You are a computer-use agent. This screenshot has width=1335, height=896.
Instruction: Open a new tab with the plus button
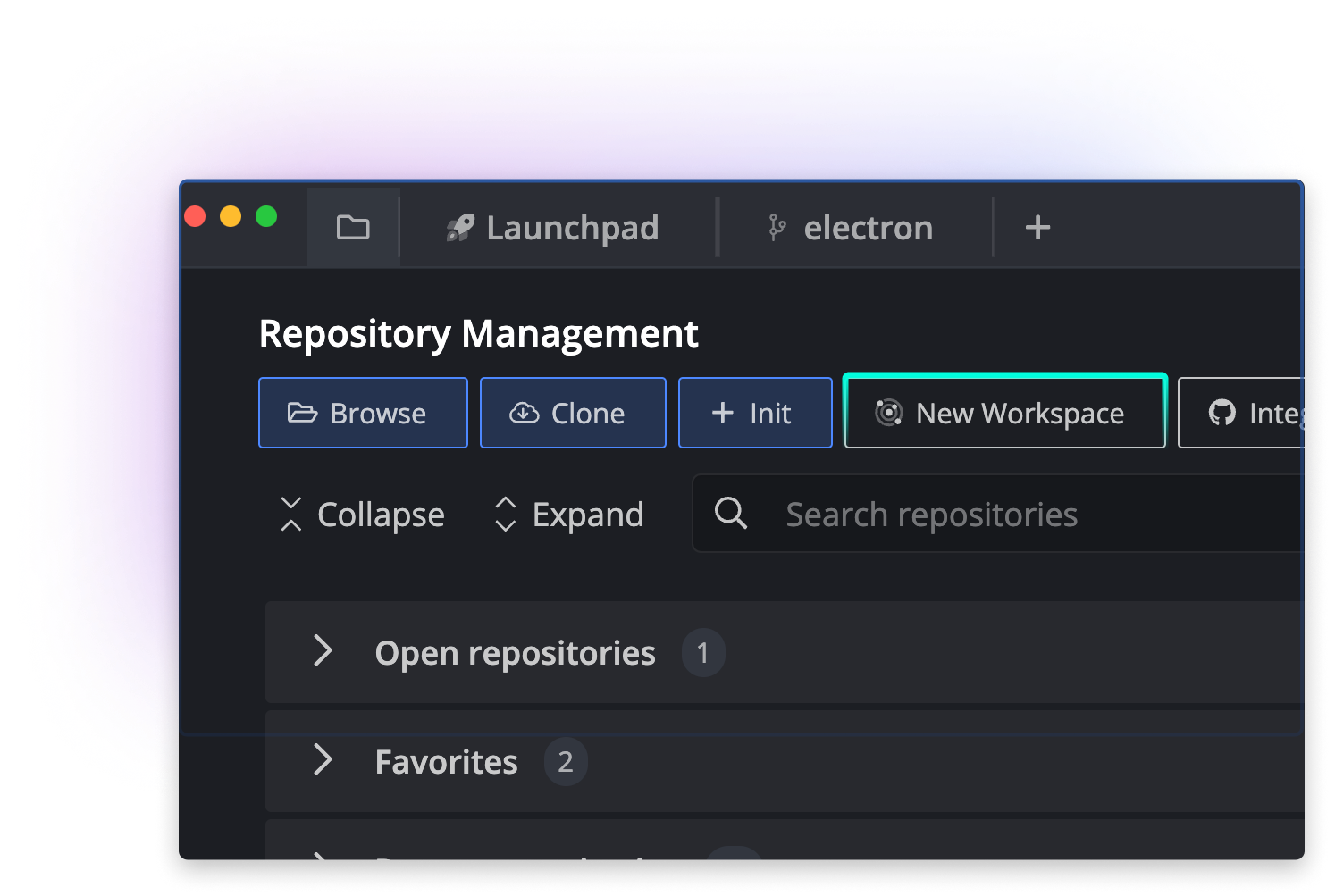(x=1037, y=228)
